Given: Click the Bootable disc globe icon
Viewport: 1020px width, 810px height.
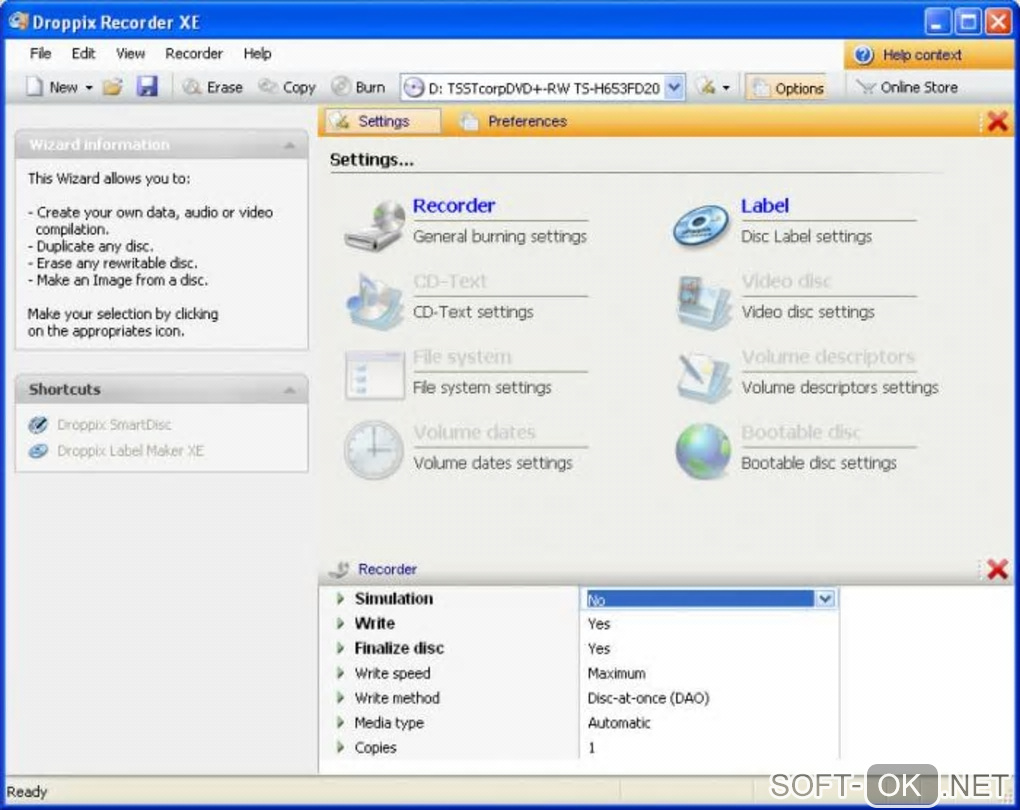Looking at the screenshot, I should [x=703, y=452].
